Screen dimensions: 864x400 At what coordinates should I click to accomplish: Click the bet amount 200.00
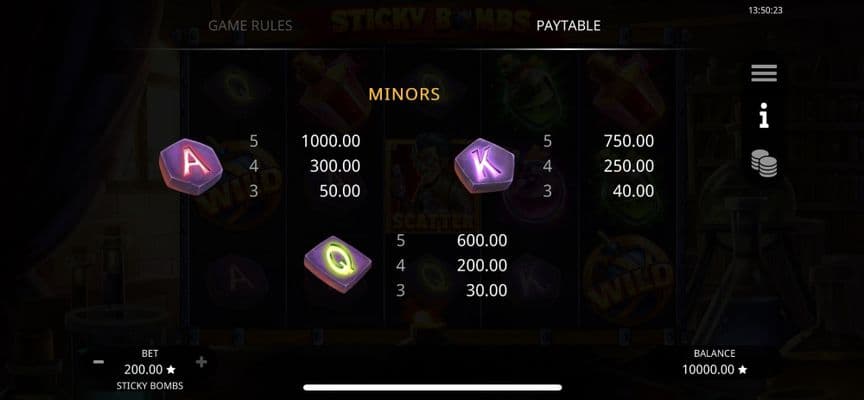[x=143, y=369]
